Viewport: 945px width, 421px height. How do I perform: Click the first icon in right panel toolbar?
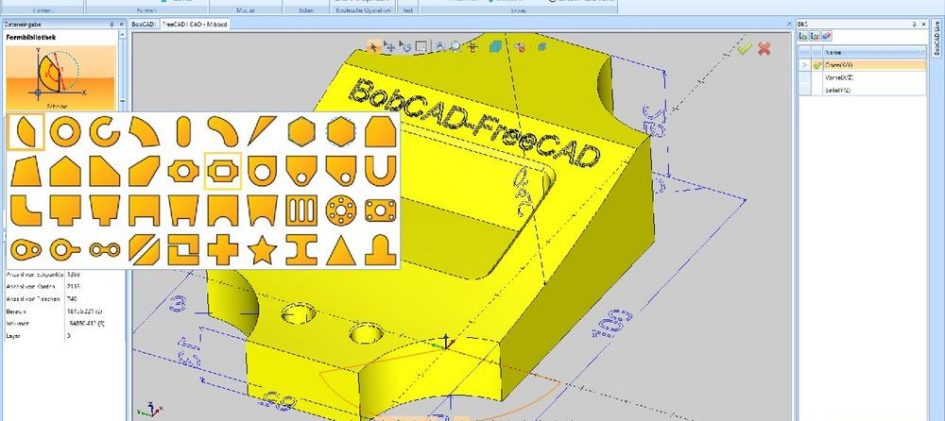[x=803, y=37]
